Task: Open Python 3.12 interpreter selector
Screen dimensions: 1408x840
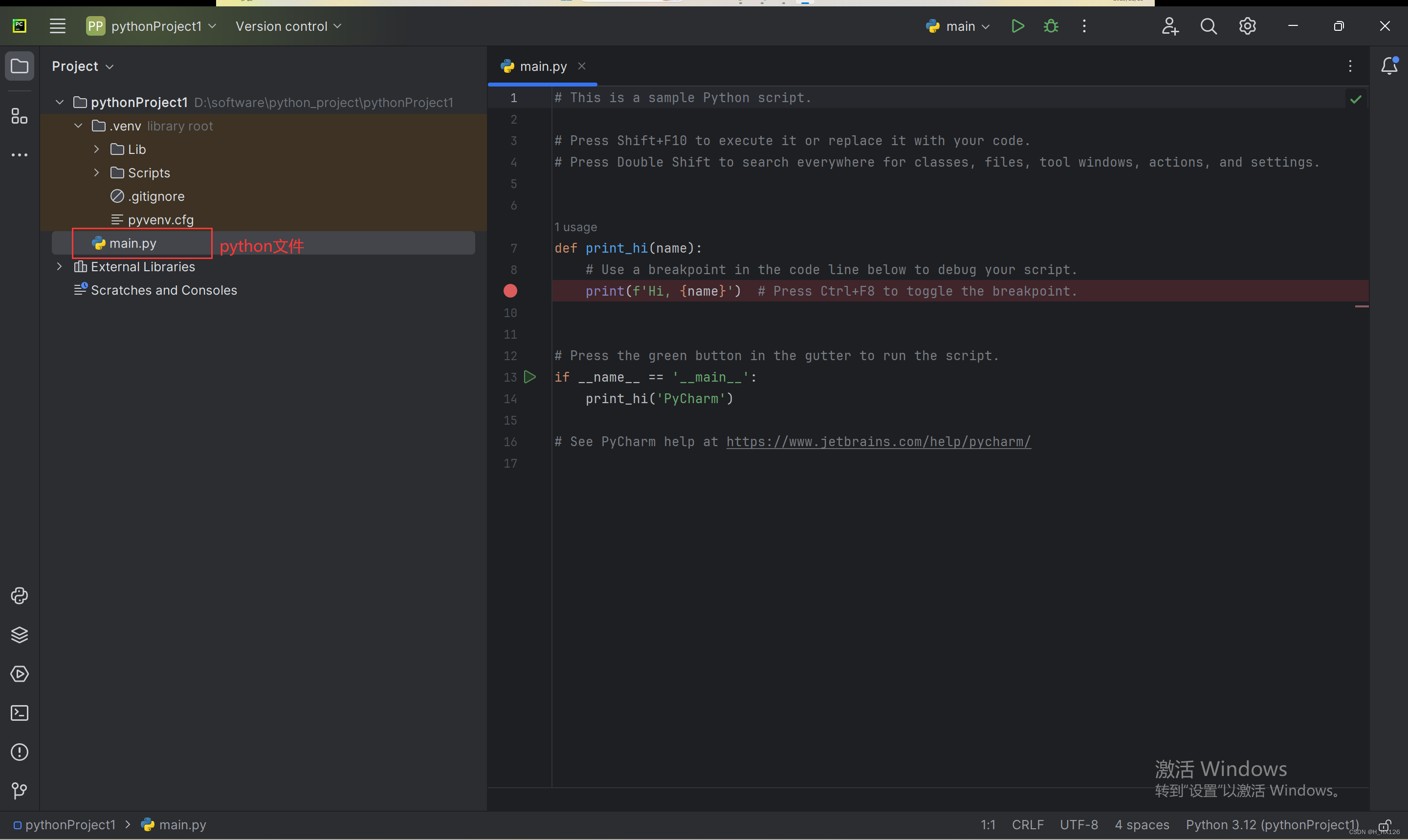Action: click(x=1272, y=825)
